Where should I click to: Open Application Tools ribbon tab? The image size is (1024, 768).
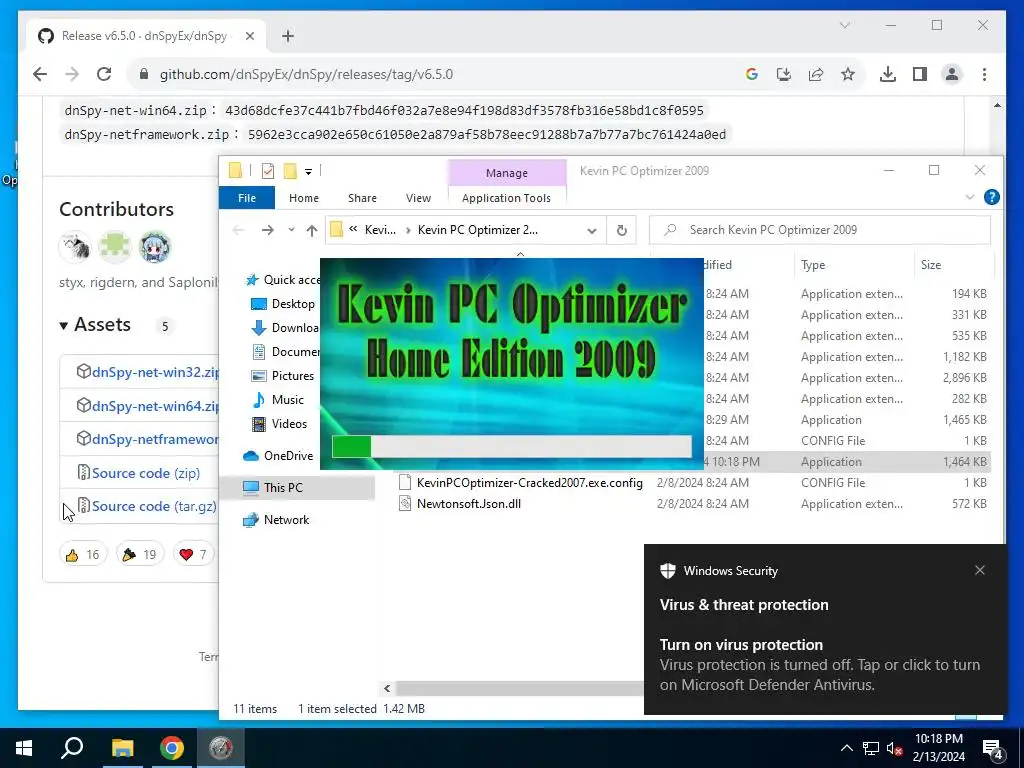[506, 198]
